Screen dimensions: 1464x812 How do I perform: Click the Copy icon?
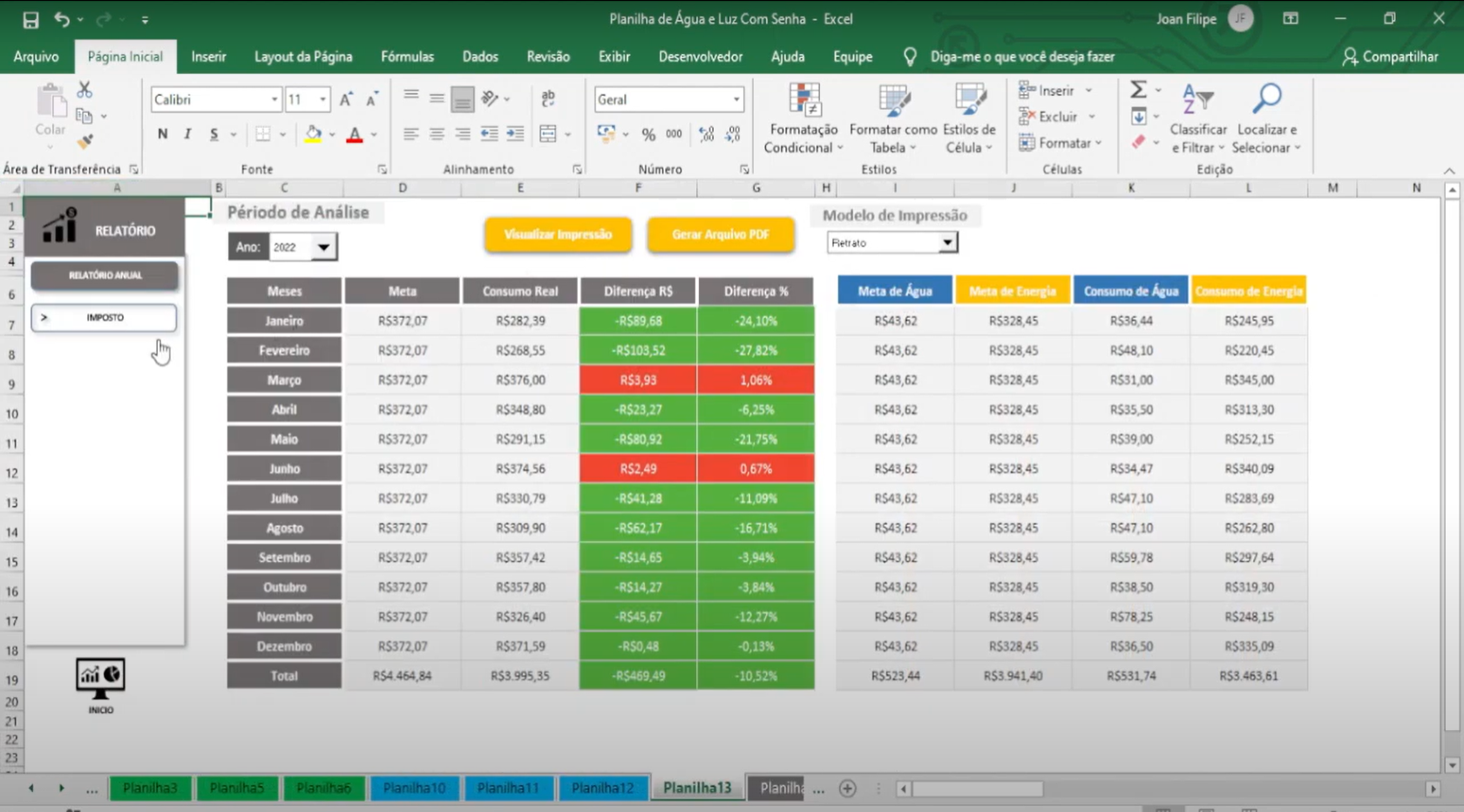(x=84, y=116)
